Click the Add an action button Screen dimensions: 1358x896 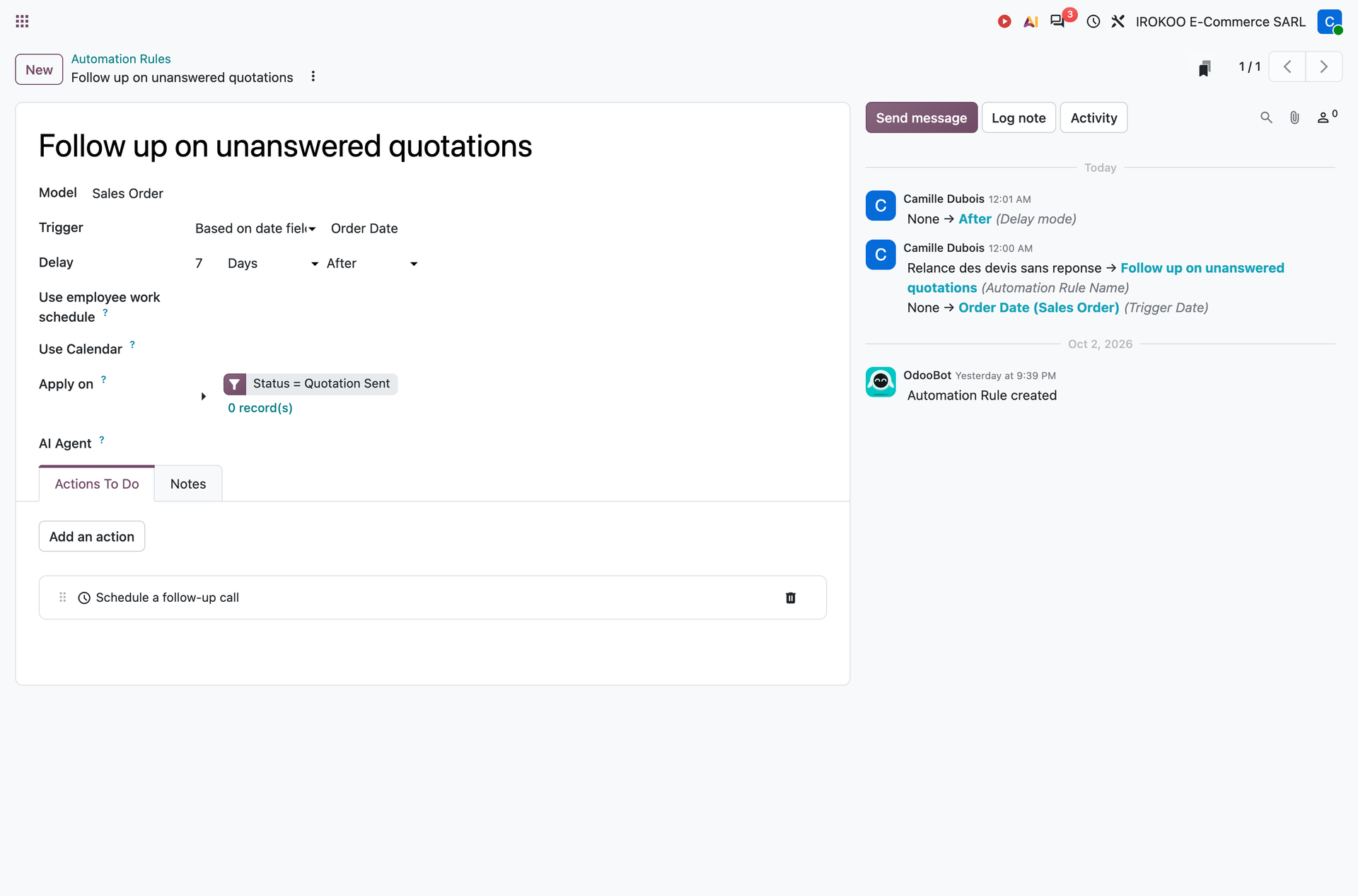92,537
